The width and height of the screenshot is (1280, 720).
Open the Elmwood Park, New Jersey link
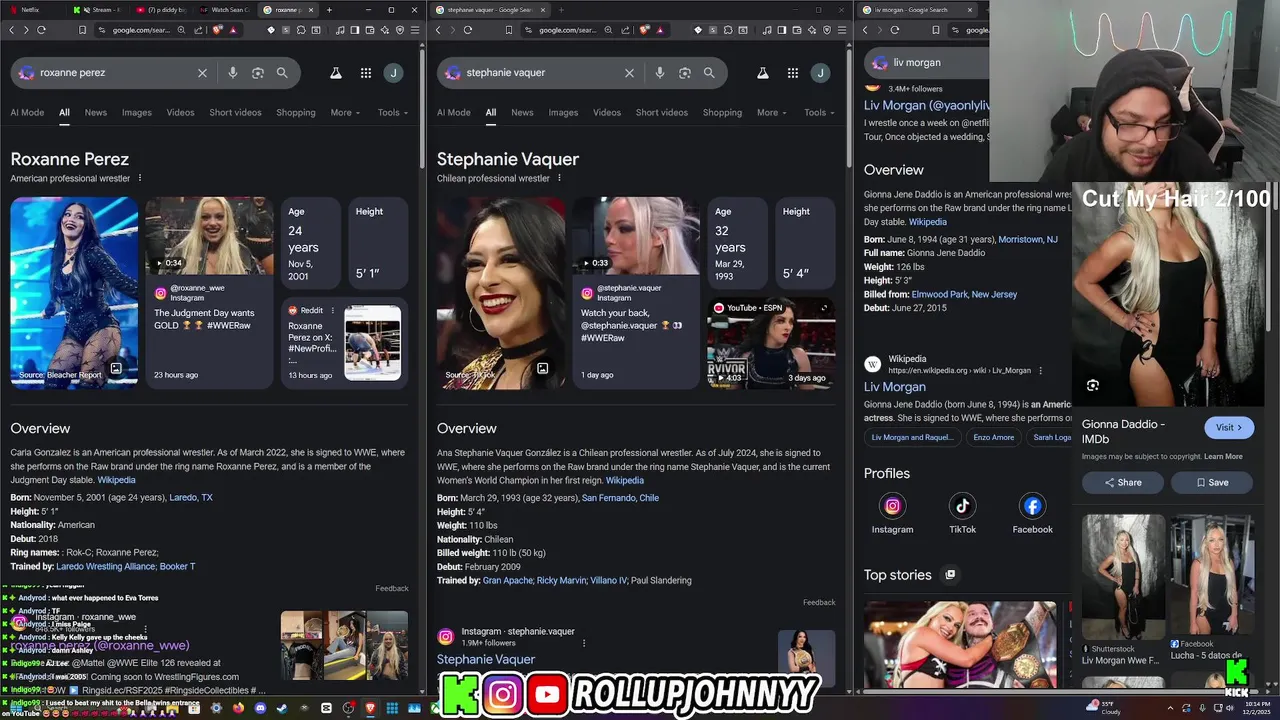pyautogui.click(x=964, y=295)
